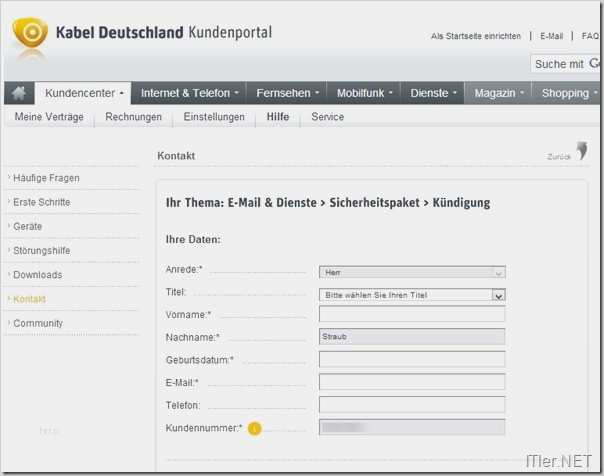Click the Suche mit search box
Screen dimensions: 604x476
coord(565,64)
